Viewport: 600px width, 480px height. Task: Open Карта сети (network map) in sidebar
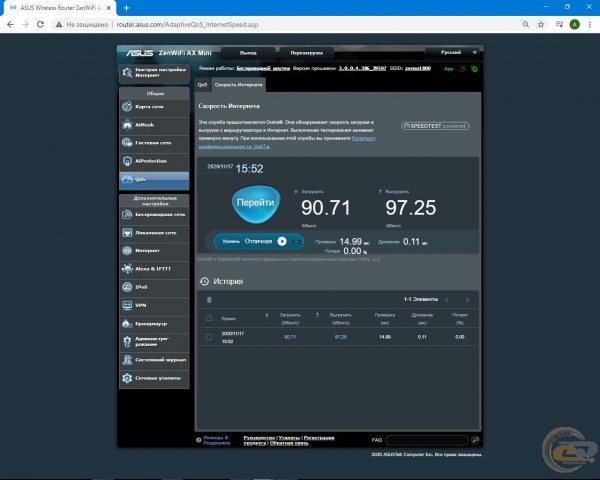click(x=154, y=107)
